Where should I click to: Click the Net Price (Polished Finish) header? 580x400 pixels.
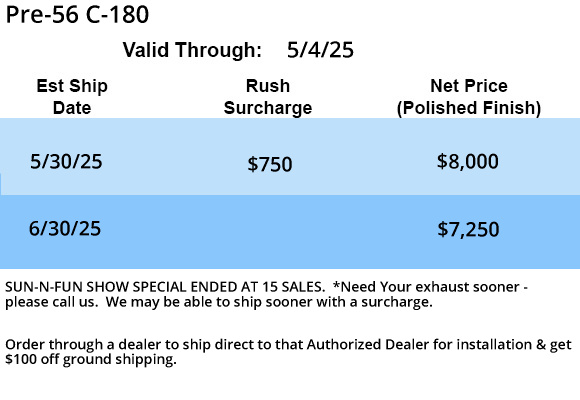469,97
